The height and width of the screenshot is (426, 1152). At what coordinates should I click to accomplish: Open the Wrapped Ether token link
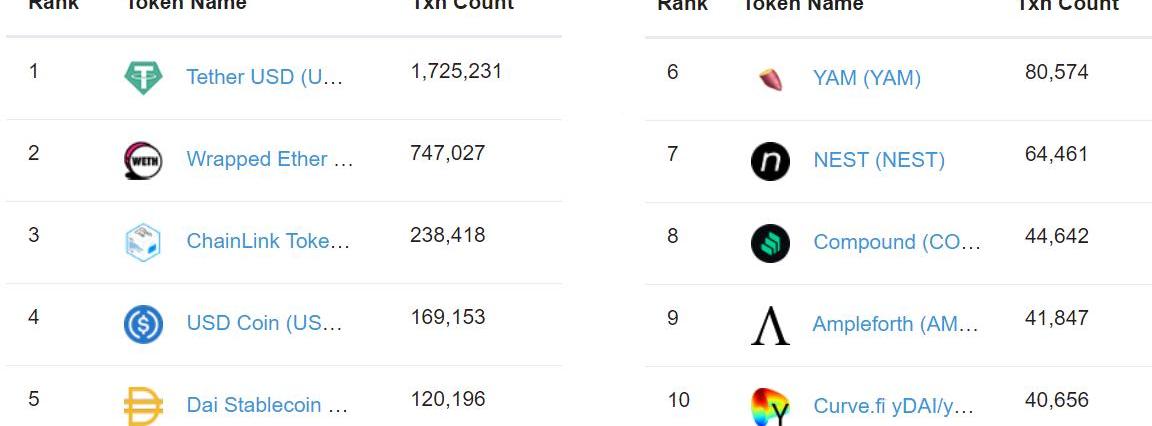pyautogui.click(x=270, y=160)
